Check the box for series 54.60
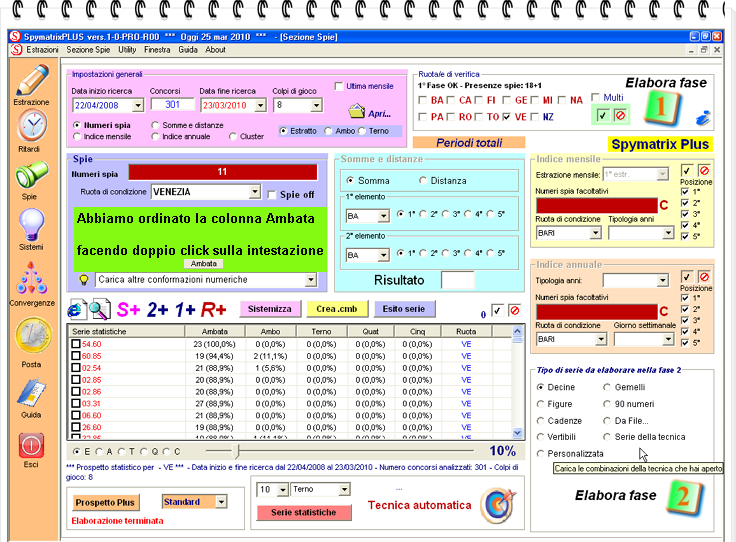The width and height of the screenshot is (736, 542). (x=76, y=344)
